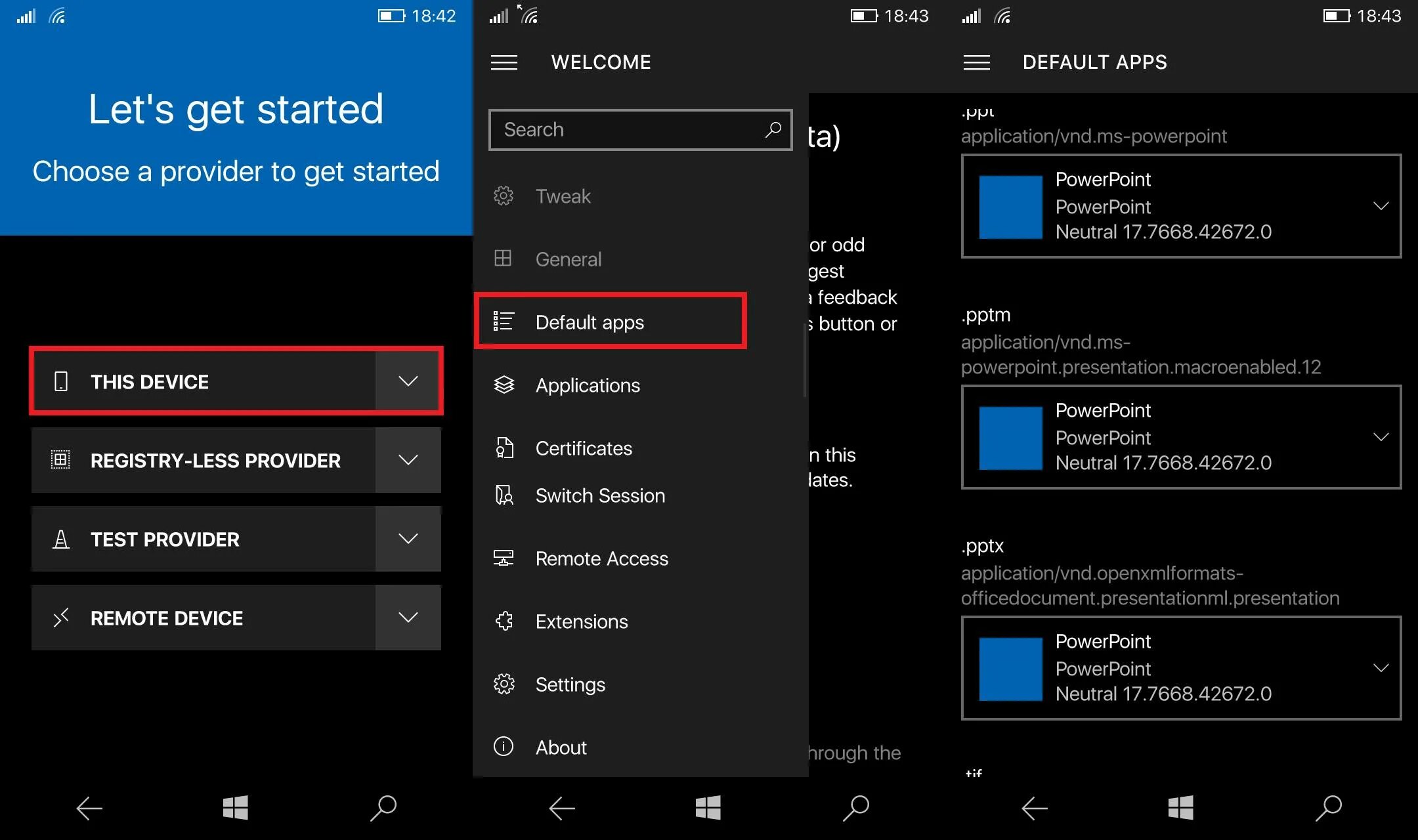Click the About info icon
The image size is (1418, 840).
(x=504, y=747)
